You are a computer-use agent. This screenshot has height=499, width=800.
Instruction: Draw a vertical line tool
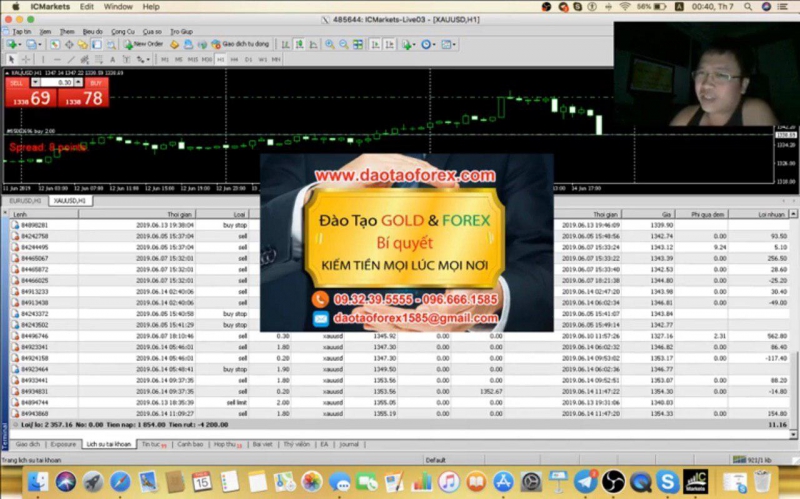[x=43, y=60]
